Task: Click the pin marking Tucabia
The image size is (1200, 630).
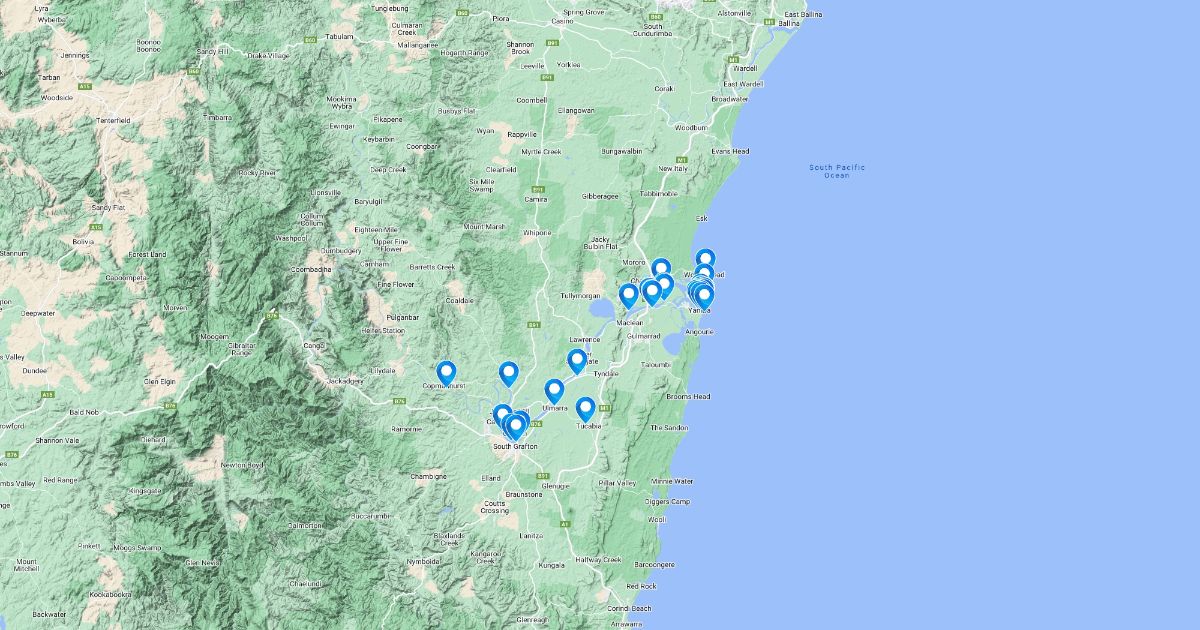Action: [585, 409]
